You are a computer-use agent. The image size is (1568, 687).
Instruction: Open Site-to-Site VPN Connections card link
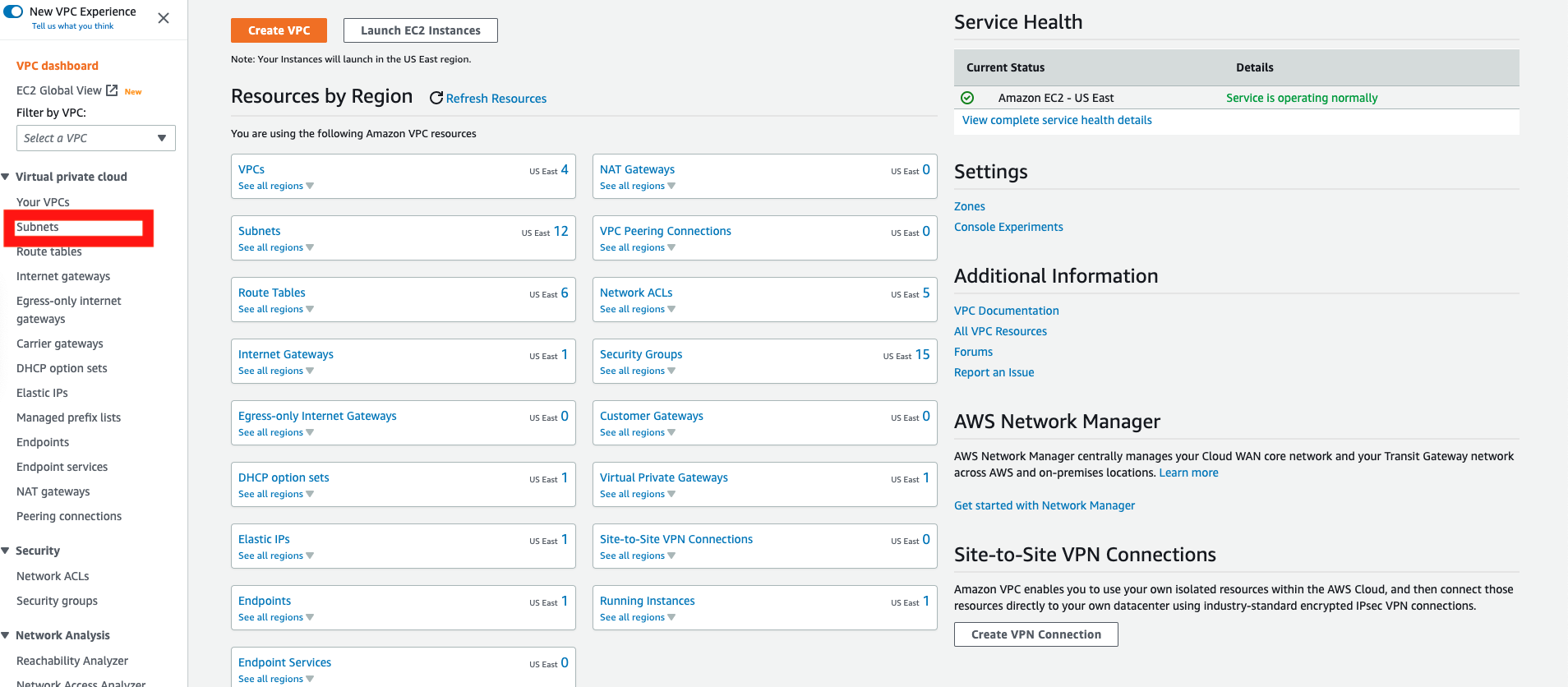pos(676,539)
